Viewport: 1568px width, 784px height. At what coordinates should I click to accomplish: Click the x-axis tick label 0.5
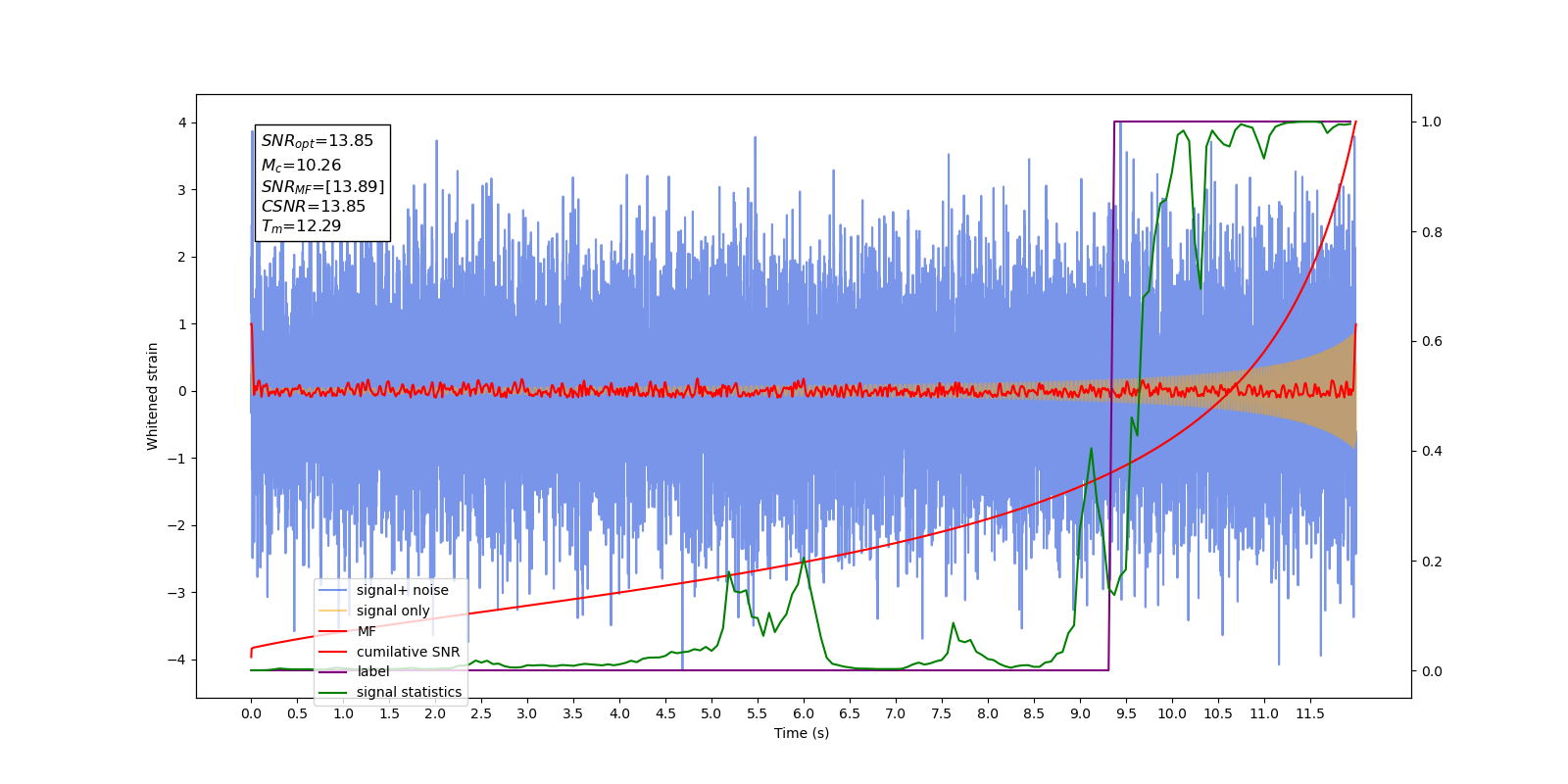(297, 713)
